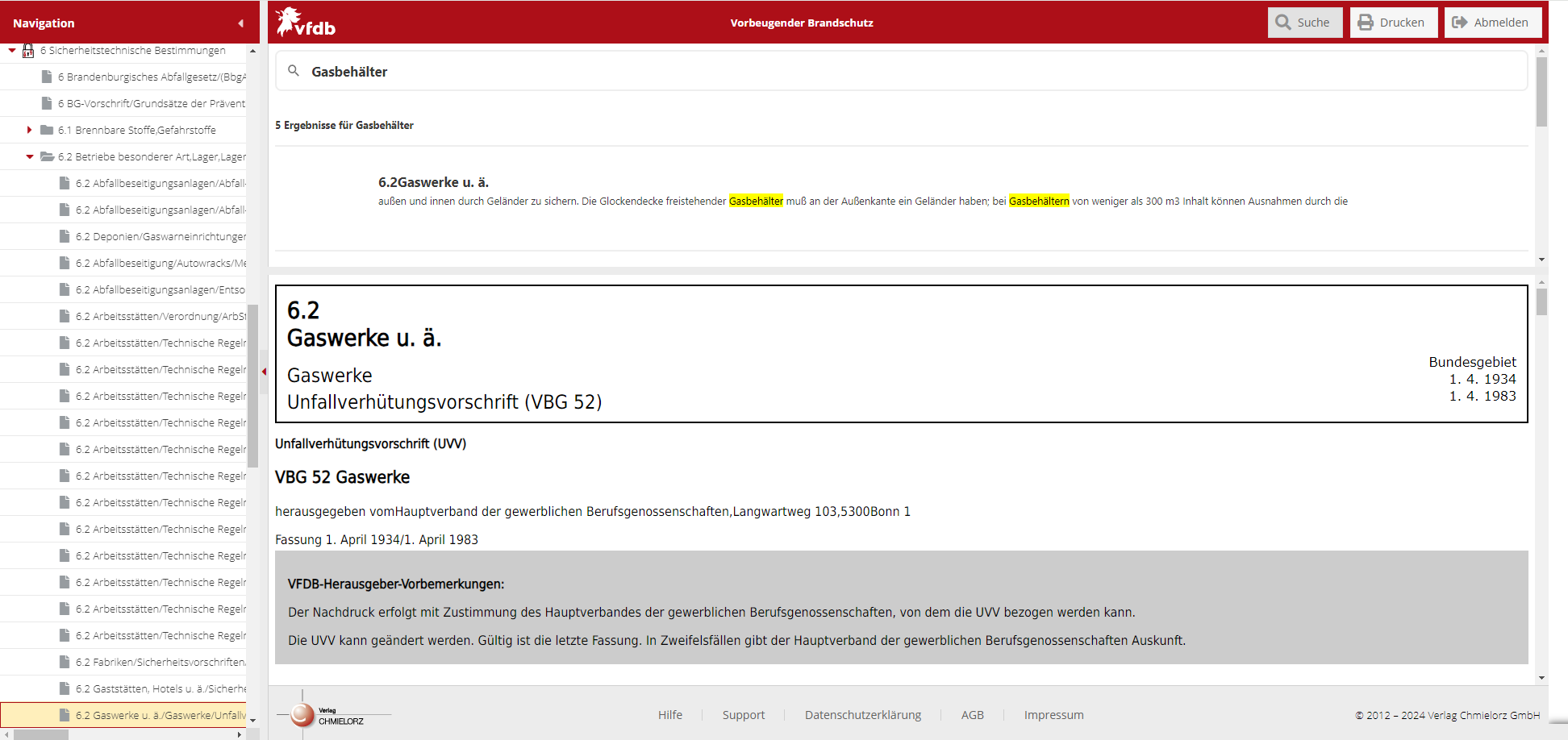This screenshot has width=1568, height=740.
Task: Open the Impressum link
Action: tap(1053, 714)
